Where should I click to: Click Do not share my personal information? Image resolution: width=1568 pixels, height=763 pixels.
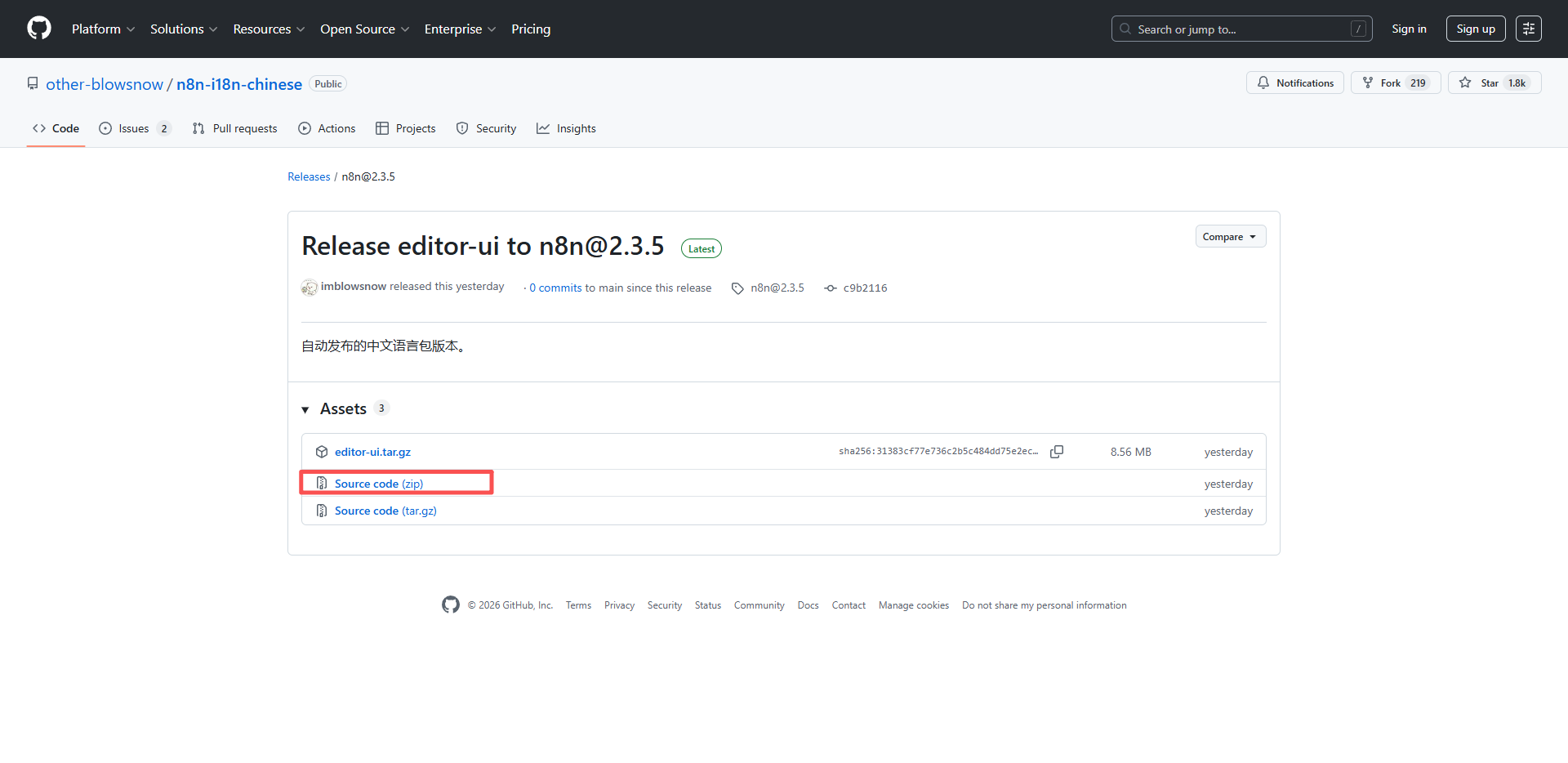point(1045,605)
